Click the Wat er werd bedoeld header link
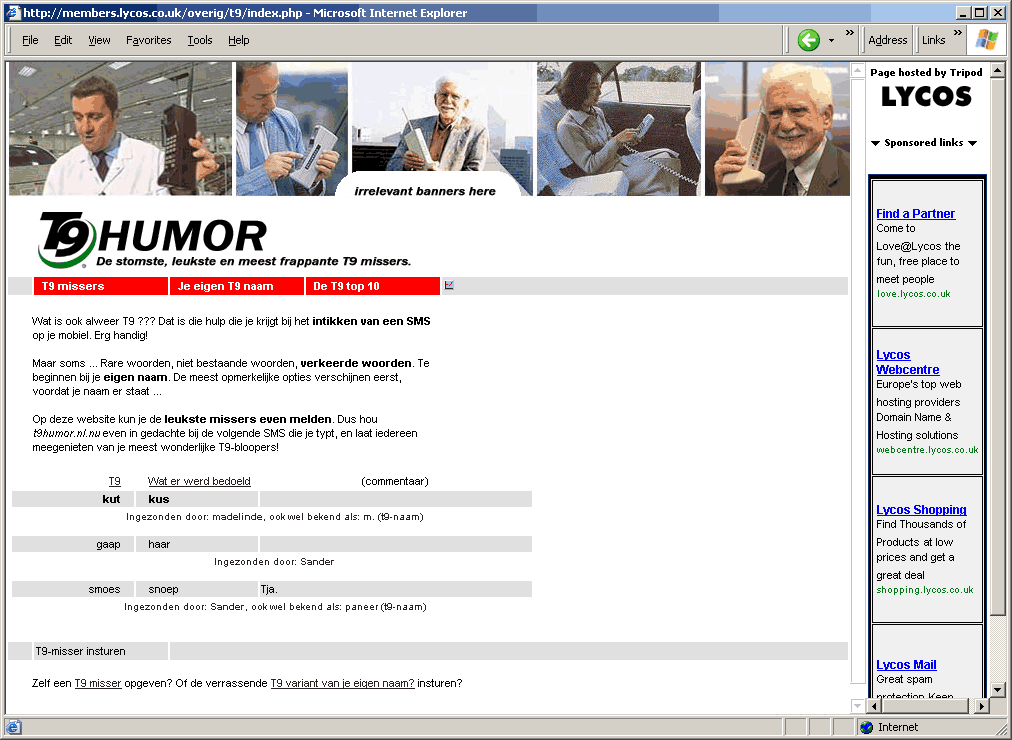Viewport: 1012px width, 740px height. 199,481
